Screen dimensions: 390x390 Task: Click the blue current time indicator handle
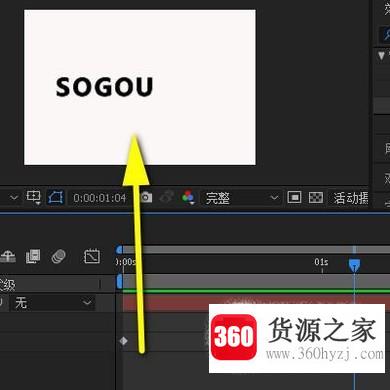coord(354,265)
